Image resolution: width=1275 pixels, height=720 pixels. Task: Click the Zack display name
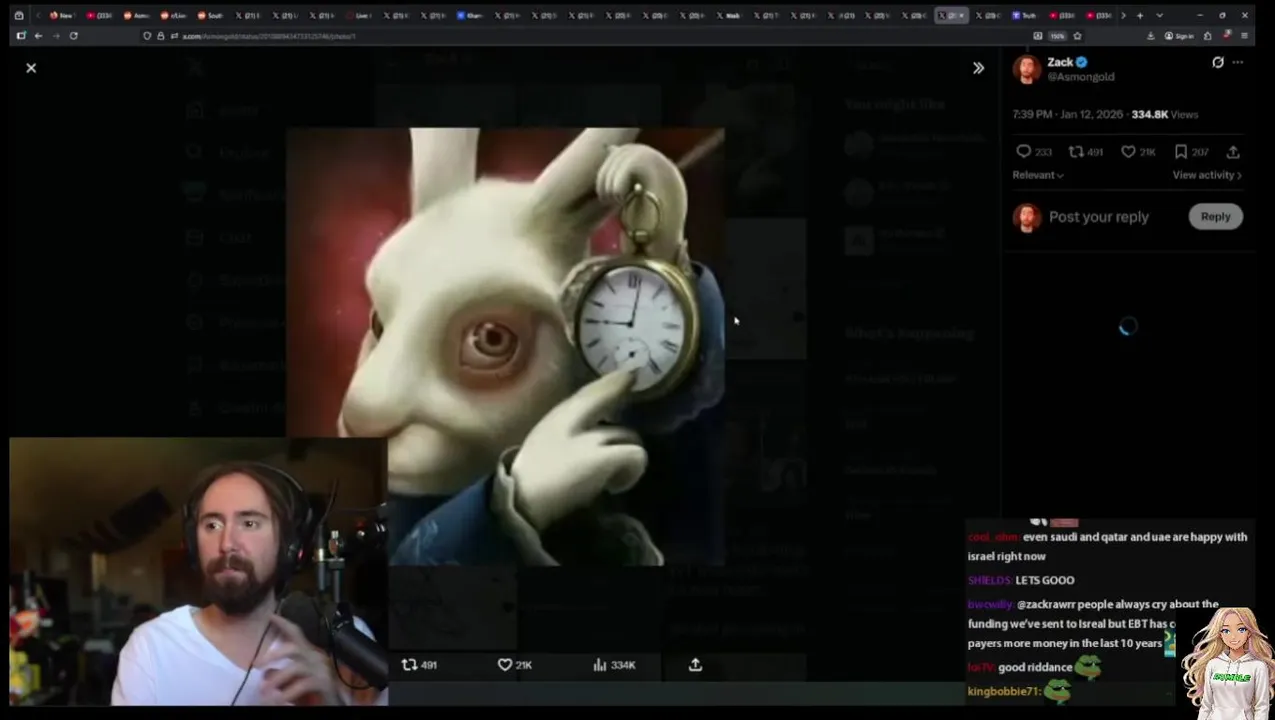tap(1060, 62)
